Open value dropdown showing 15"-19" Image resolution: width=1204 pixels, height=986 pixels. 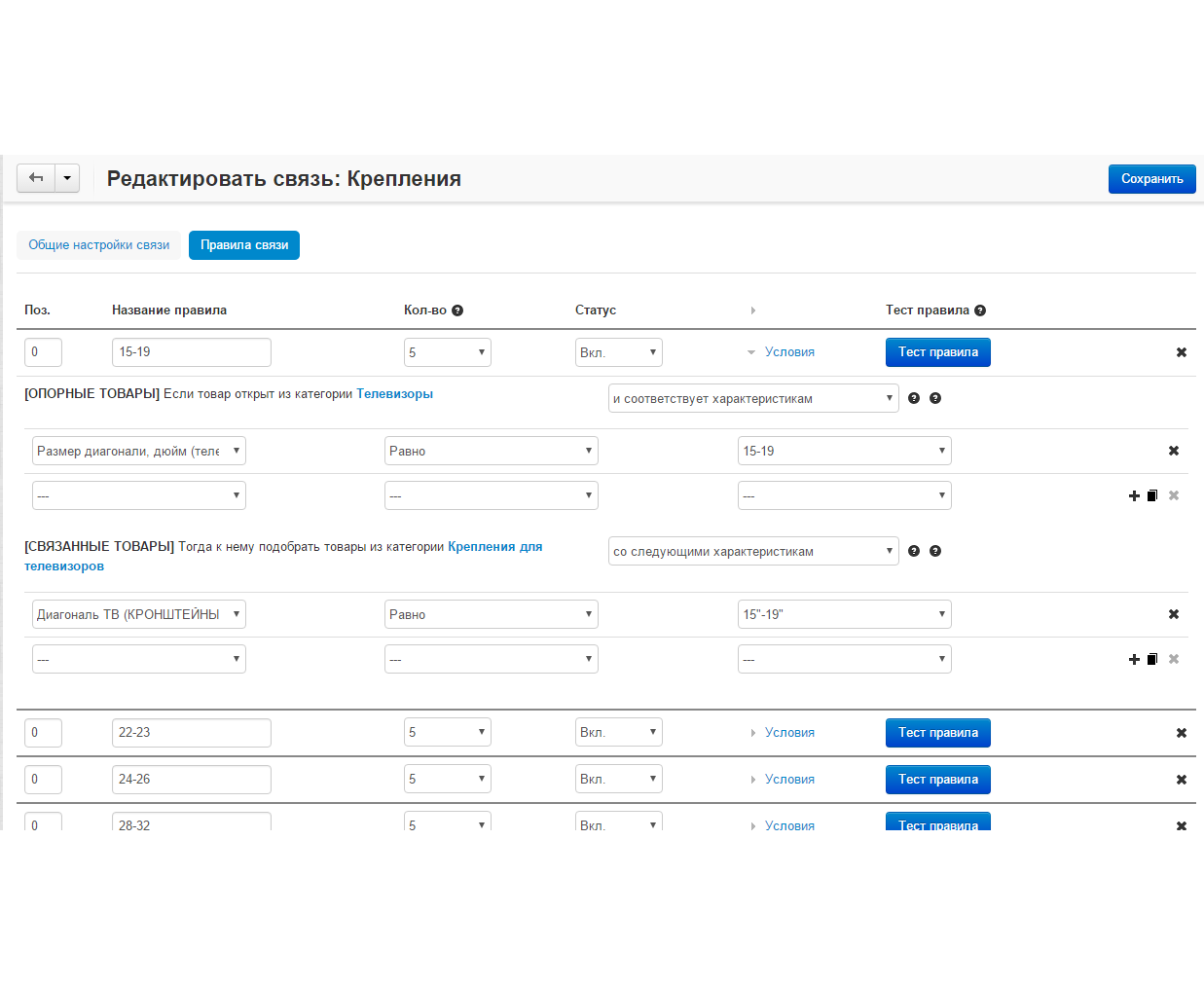[844, 614]
